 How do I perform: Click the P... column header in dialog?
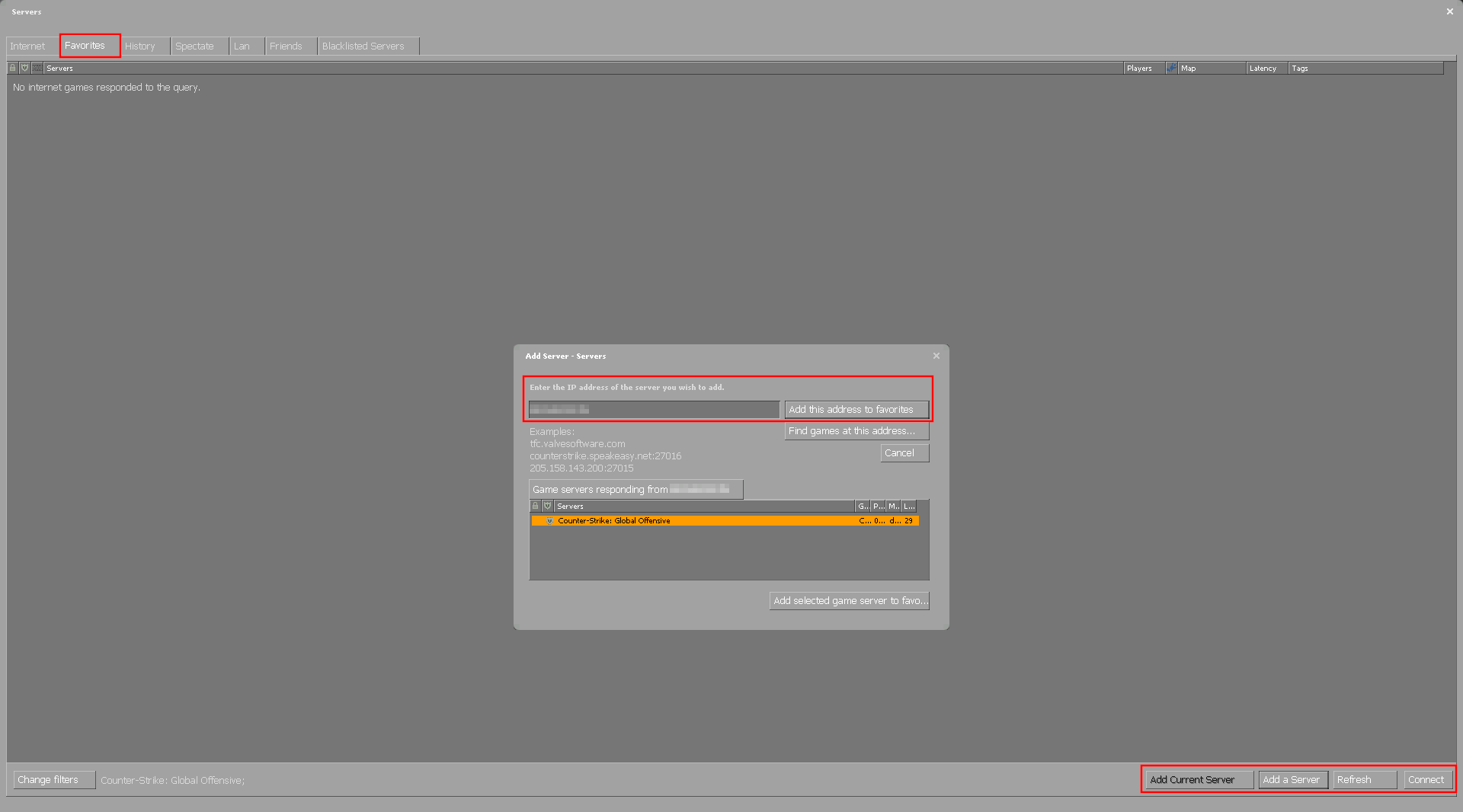[878, 506]
